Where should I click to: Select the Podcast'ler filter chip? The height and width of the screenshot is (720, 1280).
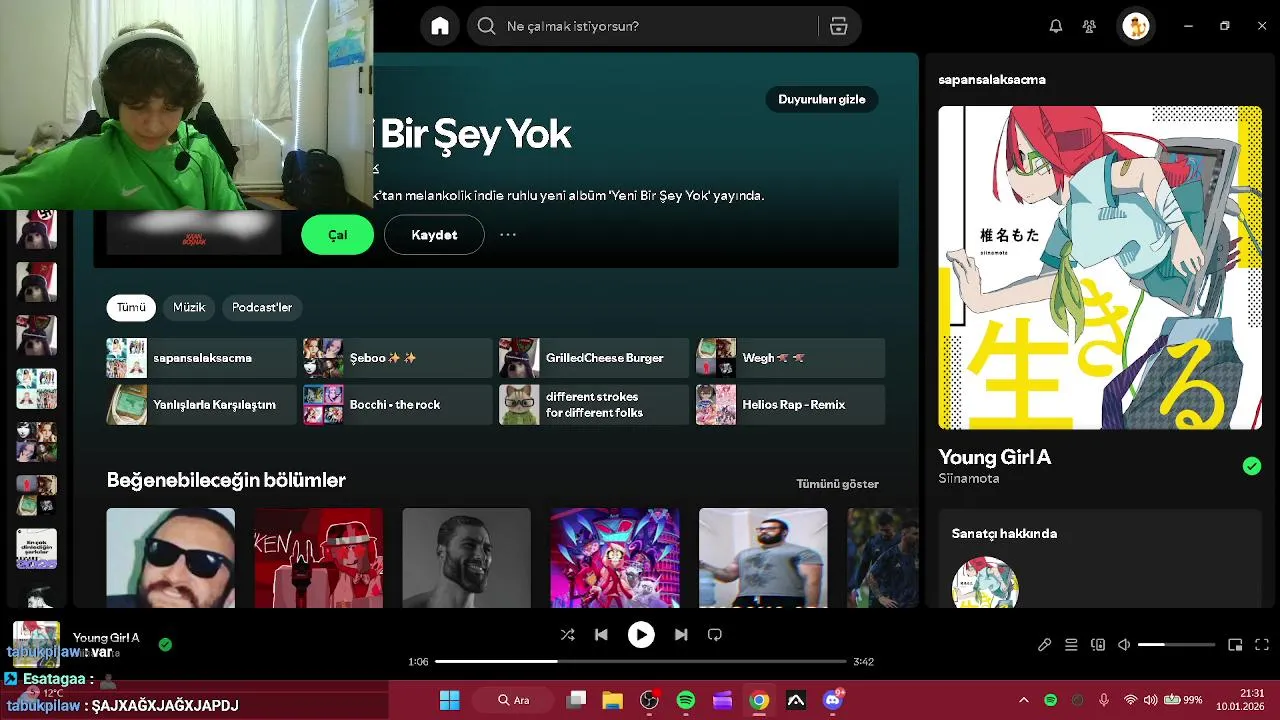[262, 307]
